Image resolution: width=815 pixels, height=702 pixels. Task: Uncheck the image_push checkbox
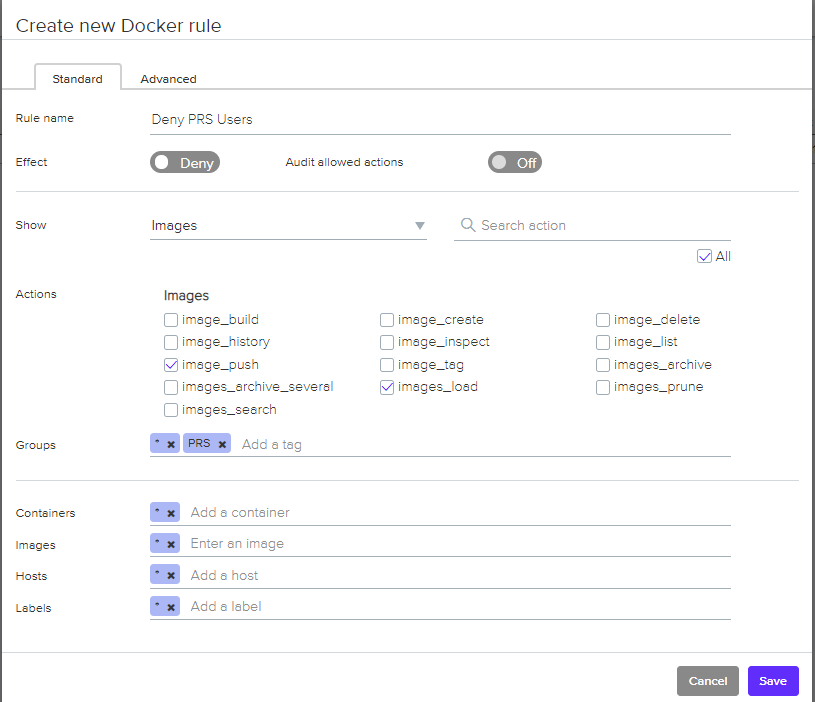[x=171, y=365]
